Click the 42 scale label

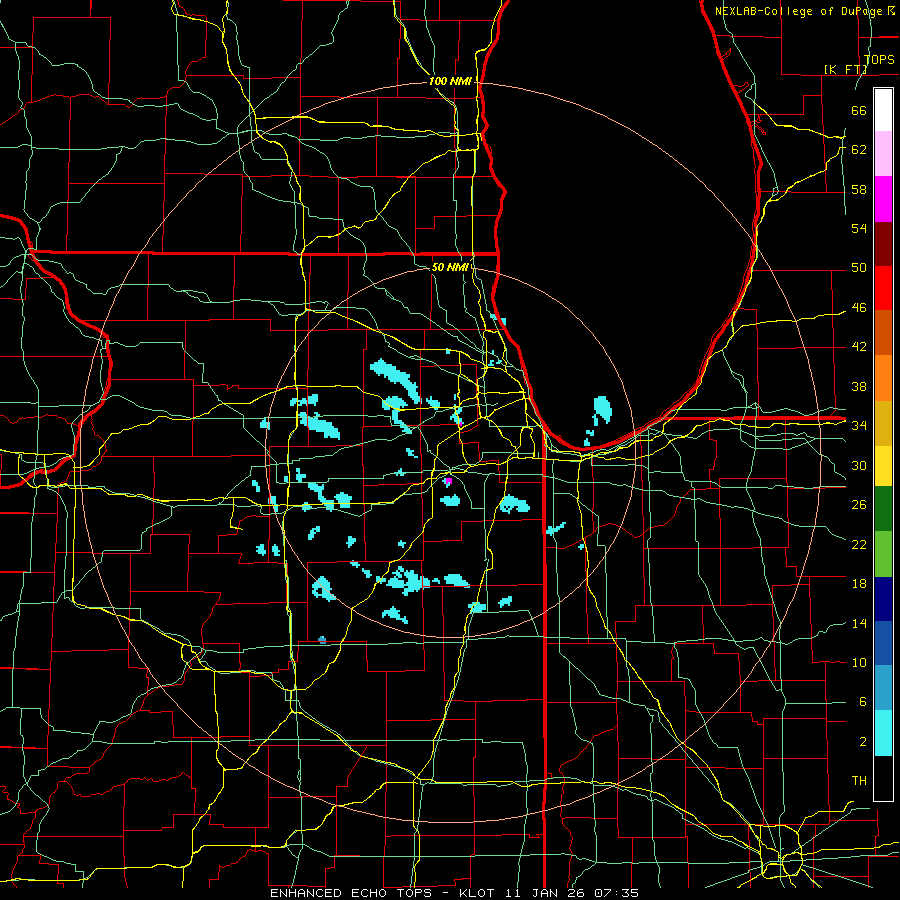coord(859,347)
